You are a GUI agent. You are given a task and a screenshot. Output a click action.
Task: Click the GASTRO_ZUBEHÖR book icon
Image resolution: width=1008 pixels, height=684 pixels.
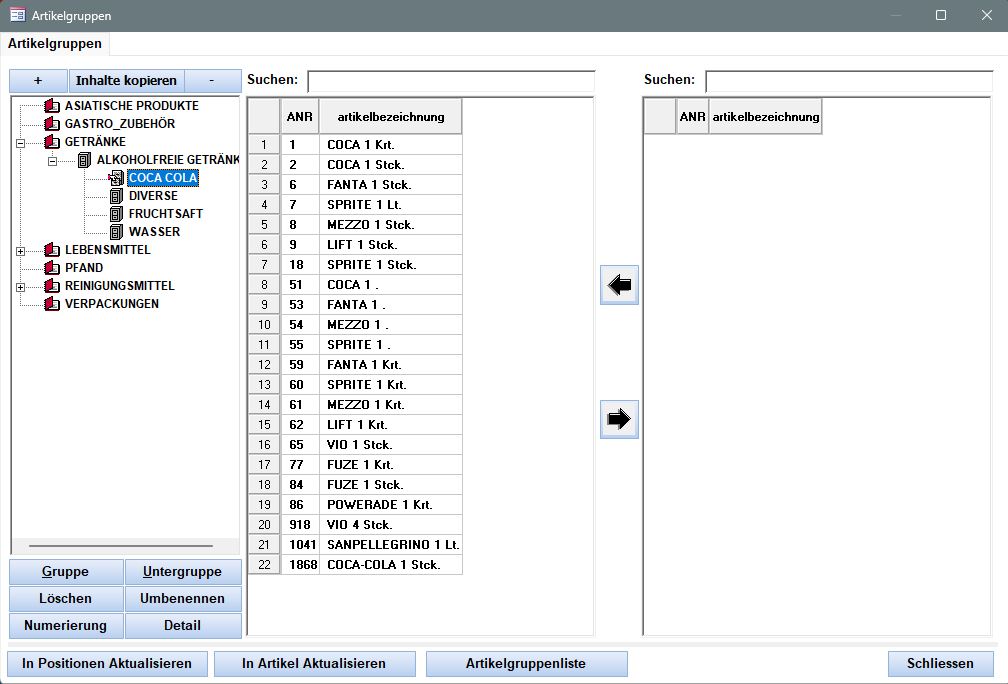point(53,124)
